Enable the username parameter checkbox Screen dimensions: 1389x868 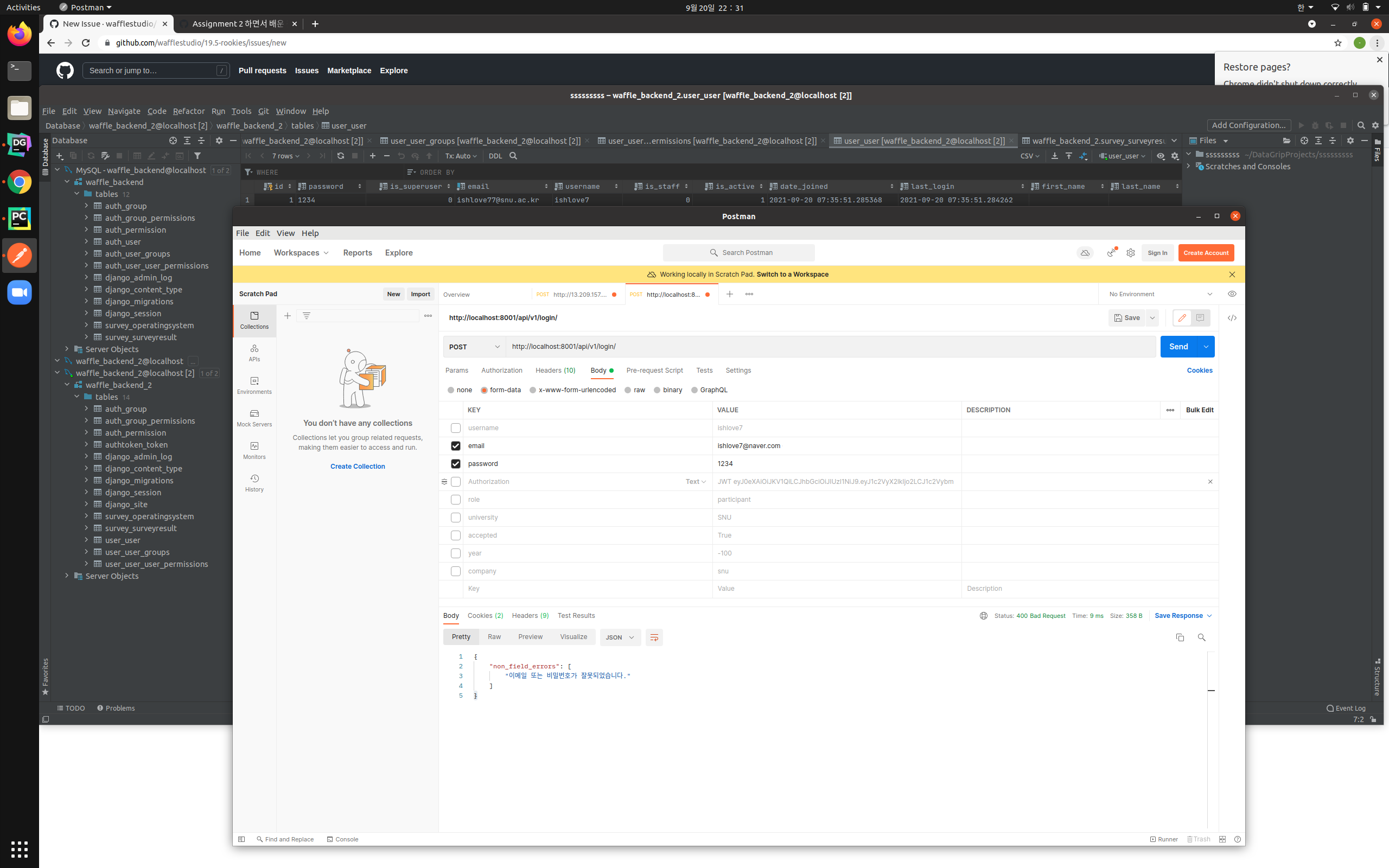point(455,427)
